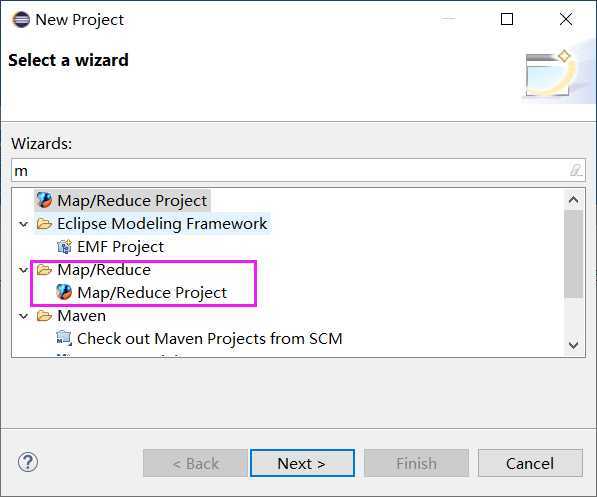The width and height of the screenshot is (597, 497).
Task: Click the Map/Reduce folder icon
Action: 44,270
